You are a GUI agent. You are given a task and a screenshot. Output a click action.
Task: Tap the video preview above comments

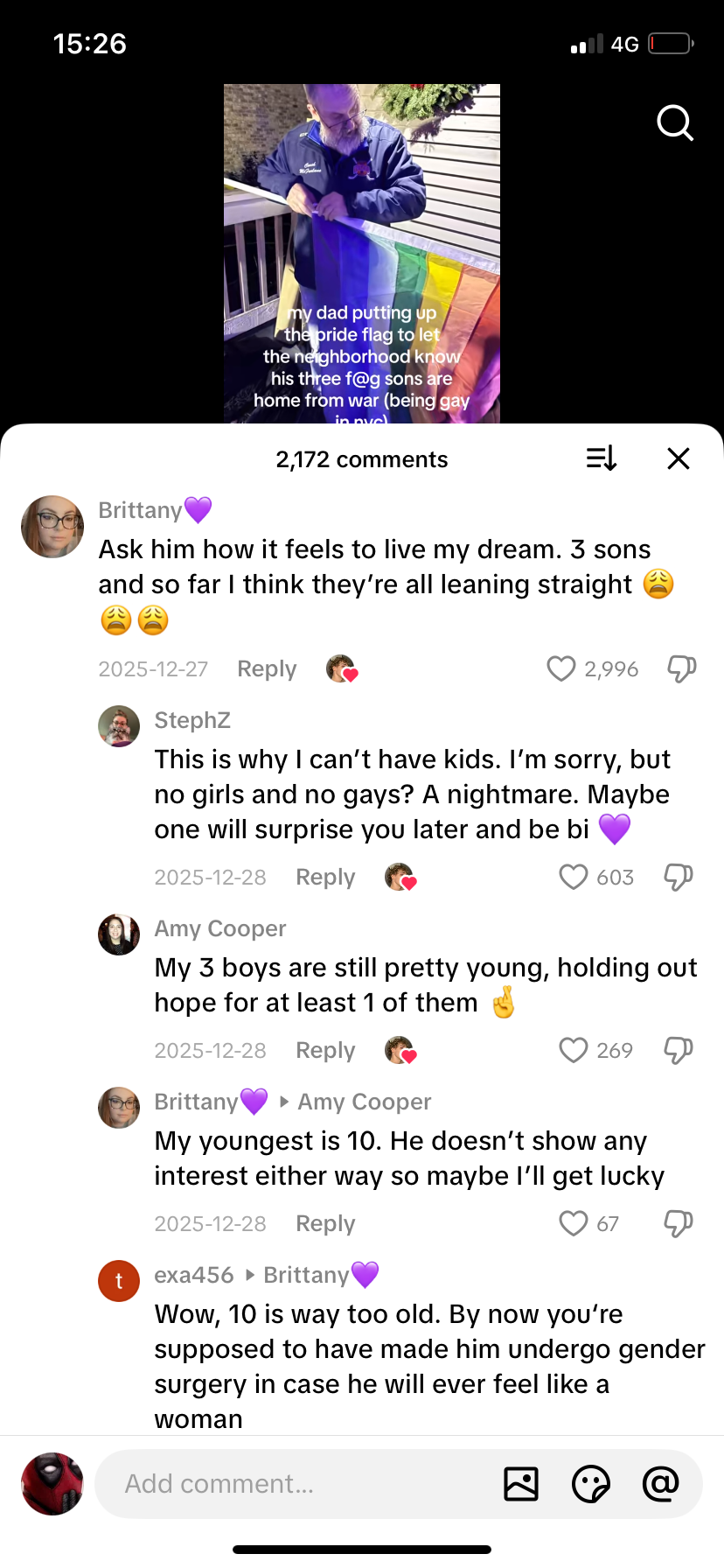click(x=362, y=254)
